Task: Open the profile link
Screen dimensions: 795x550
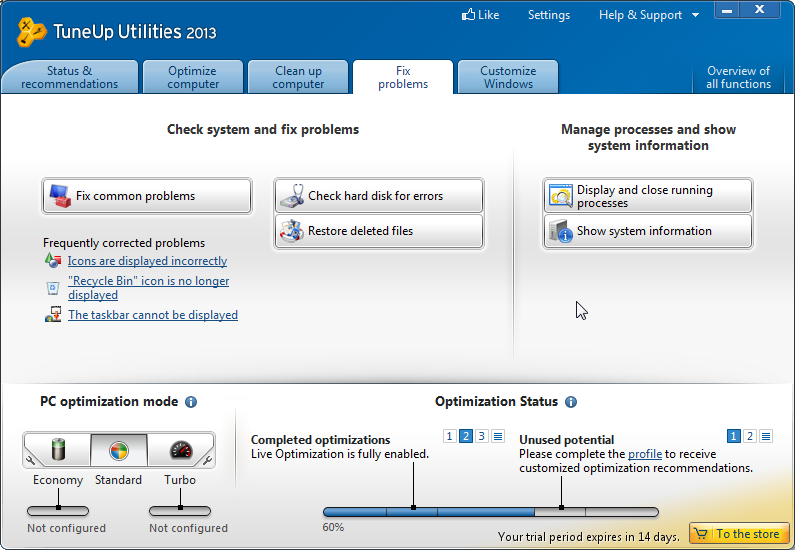Action: tap(645, 454)
